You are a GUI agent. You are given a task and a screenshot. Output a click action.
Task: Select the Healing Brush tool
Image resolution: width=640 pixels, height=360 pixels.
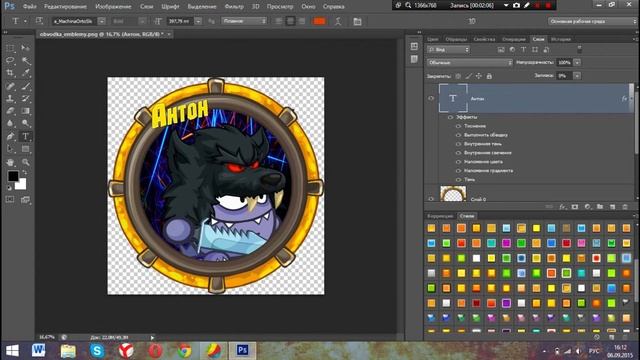point(10,86)
